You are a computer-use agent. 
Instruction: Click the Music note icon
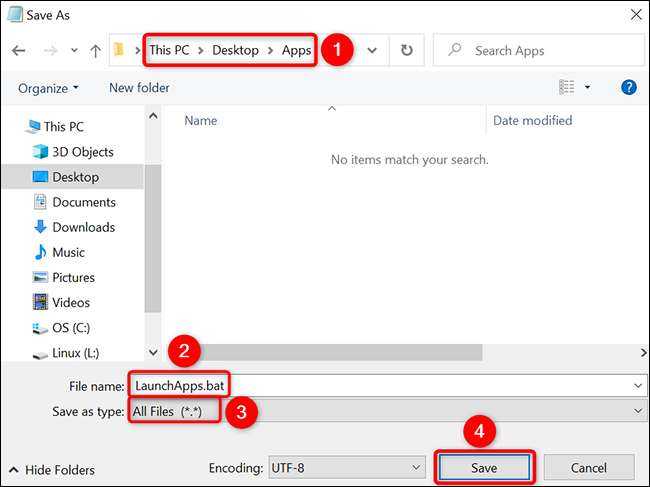click(40, 252)
